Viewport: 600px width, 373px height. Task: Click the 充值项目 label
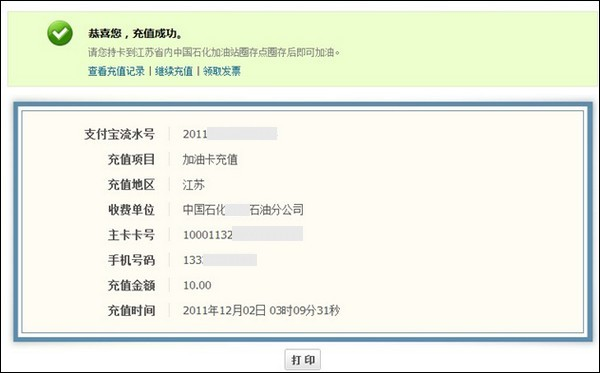click(x=131, y=160)
